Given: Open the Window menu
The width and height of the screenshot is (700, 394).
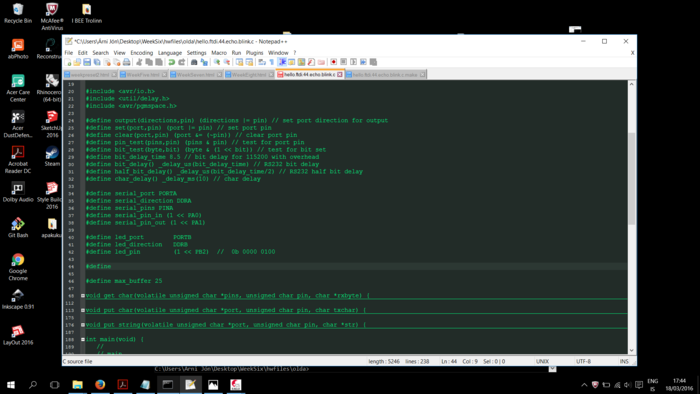Looking at the screenshot, I should click(x=278, y=53).
